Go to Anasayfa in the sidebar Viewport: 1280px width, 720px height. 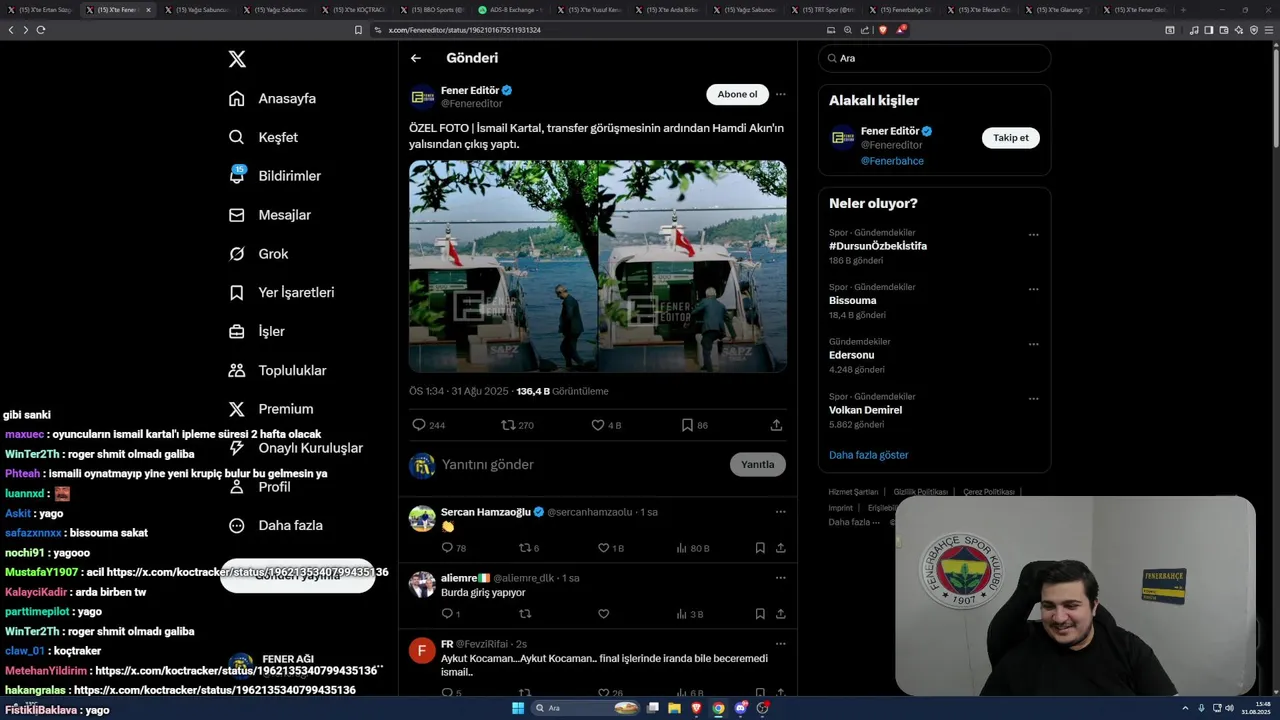point(272,98)
